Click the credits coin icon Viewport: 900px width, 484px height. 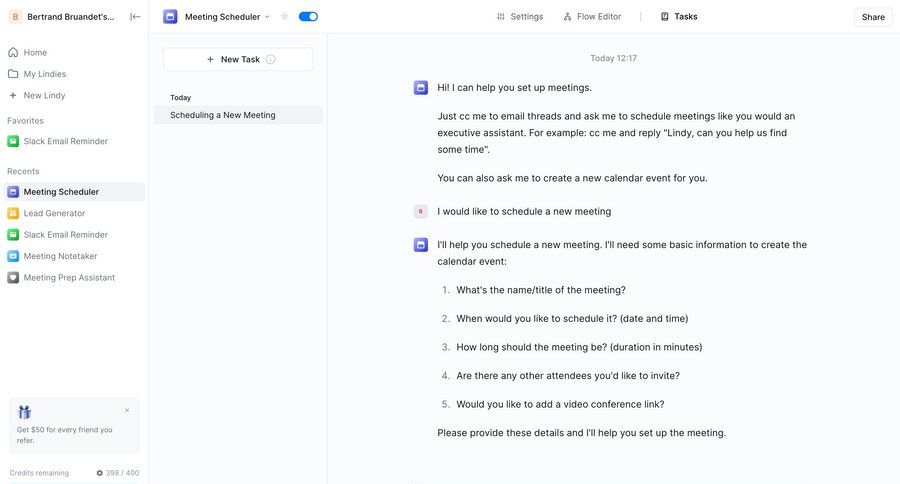(99, 473)
